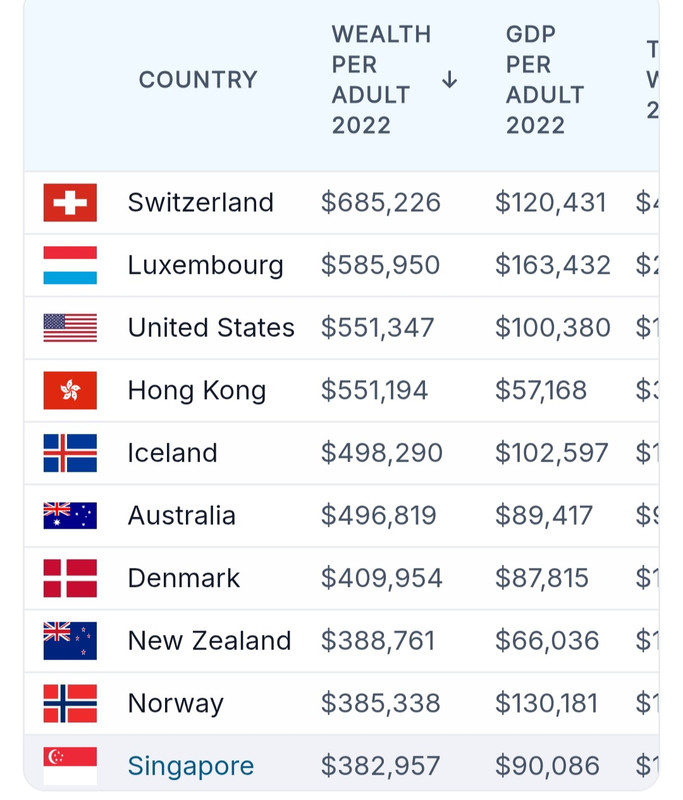Click the United States flag icon
The width and height of the screenshot is (683, 800).
tap(70, 328)
